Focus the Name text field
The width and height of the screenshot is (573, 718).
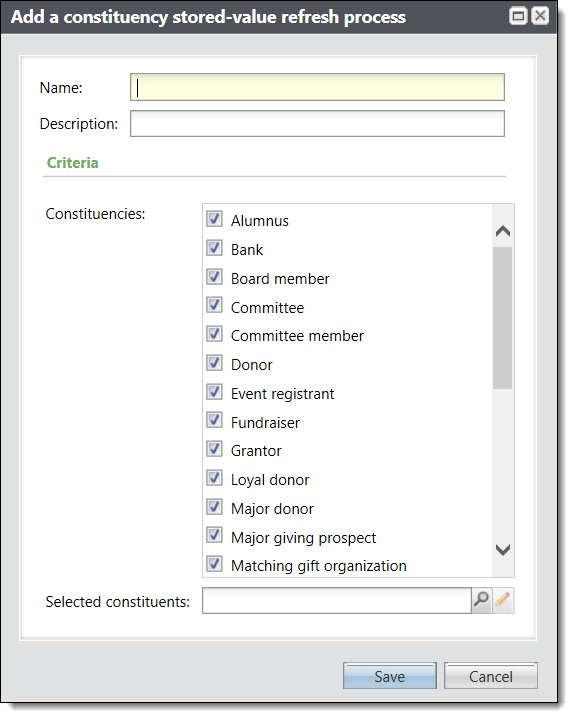point(317,87)
